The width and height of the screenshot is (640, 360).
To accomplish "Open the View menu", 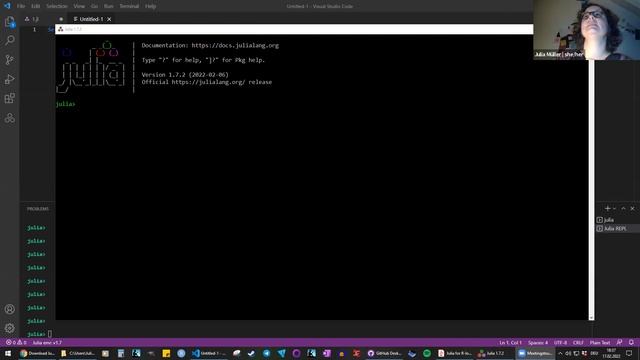I will pyautogui.click(x=79, y=6).
